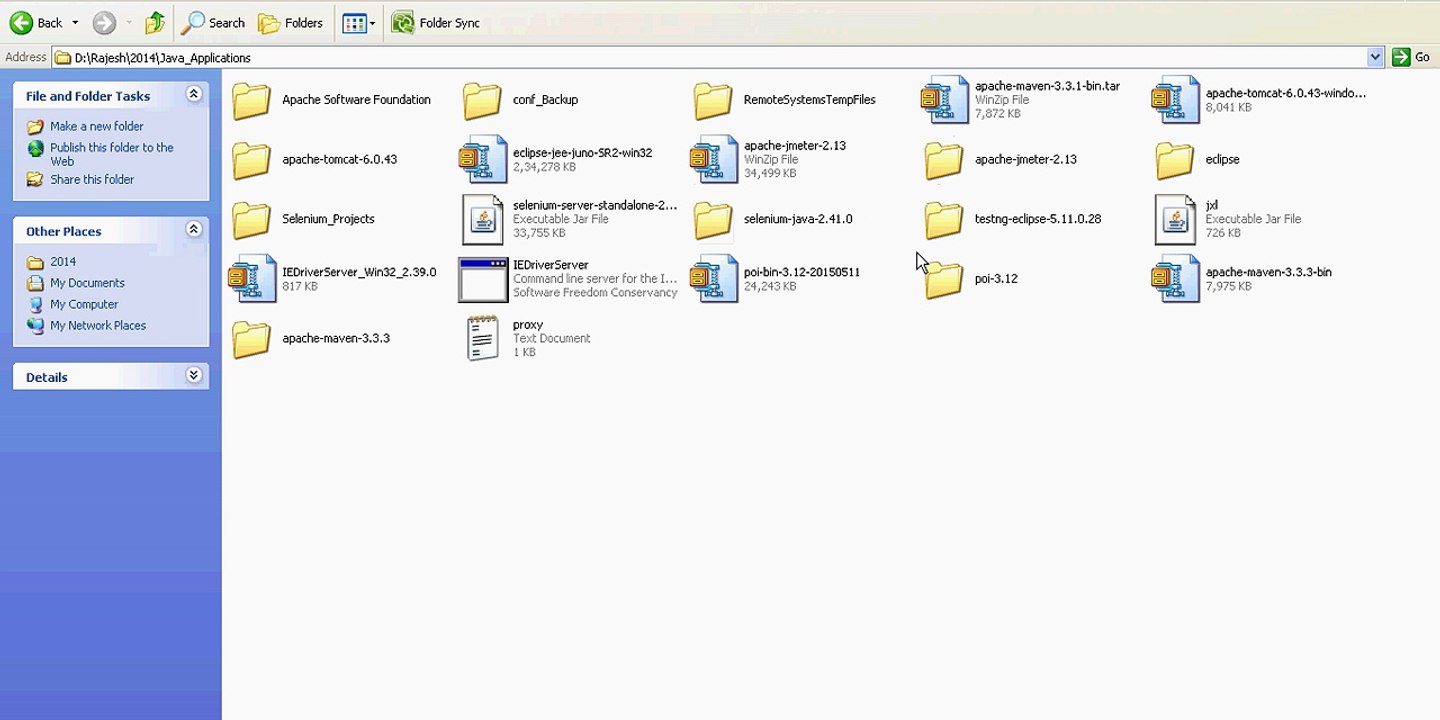This screenshot has width=1440, height=720.
Task: Select the testng-eclipse-5.11.0.28 folder icon
Action: pyautogui.click(x=944, y=219)
